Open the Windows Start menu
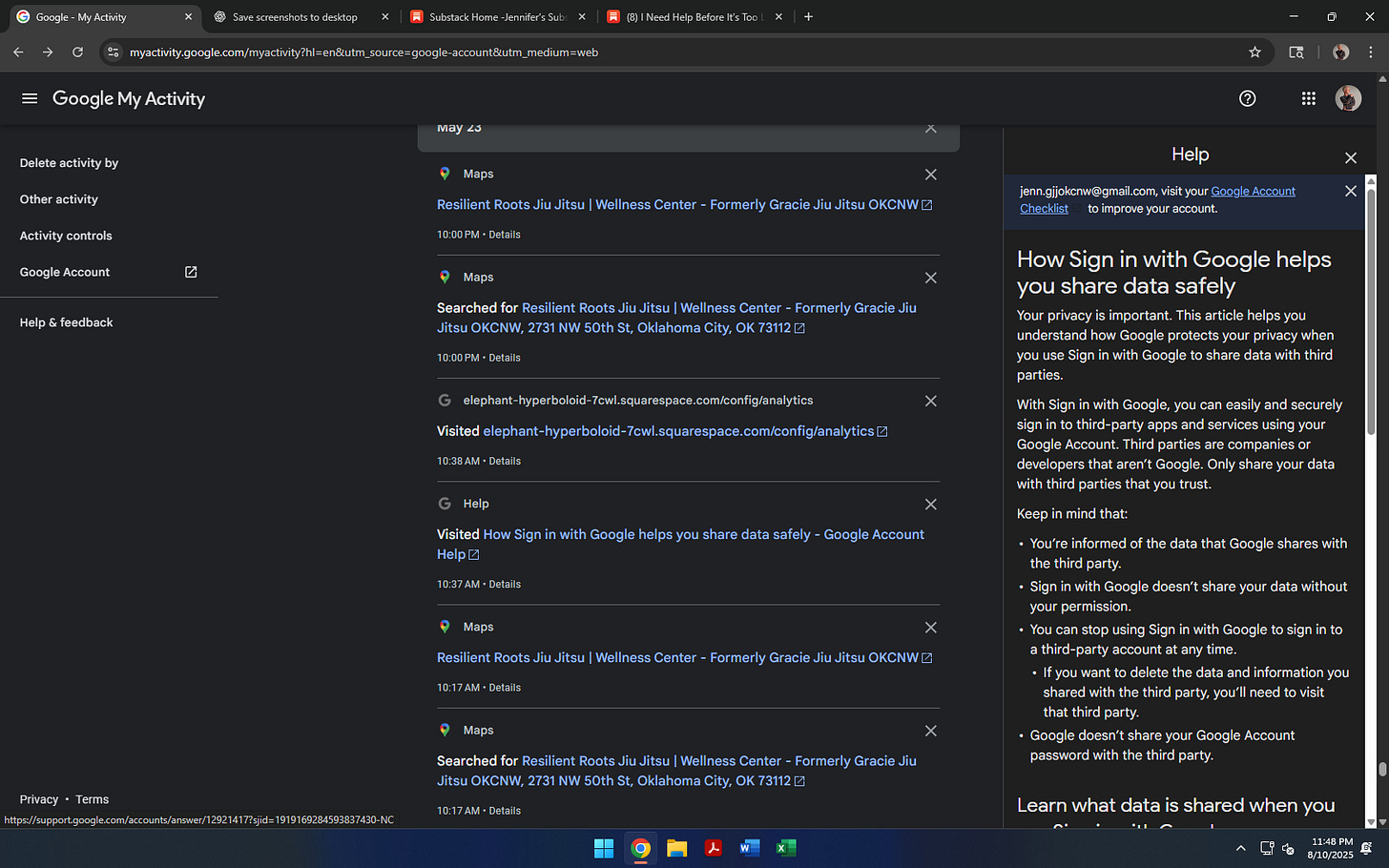The image size is (1389, 868). (x=604, y=848)
